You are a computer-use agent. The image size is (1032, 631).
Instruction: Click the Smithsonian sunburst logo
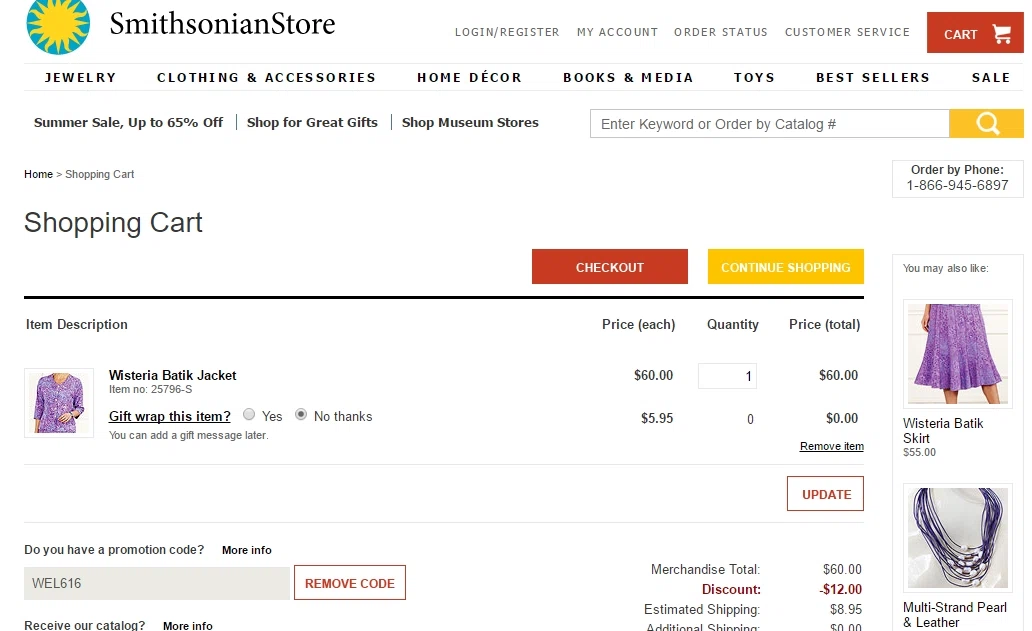click(x=58, y=26)
